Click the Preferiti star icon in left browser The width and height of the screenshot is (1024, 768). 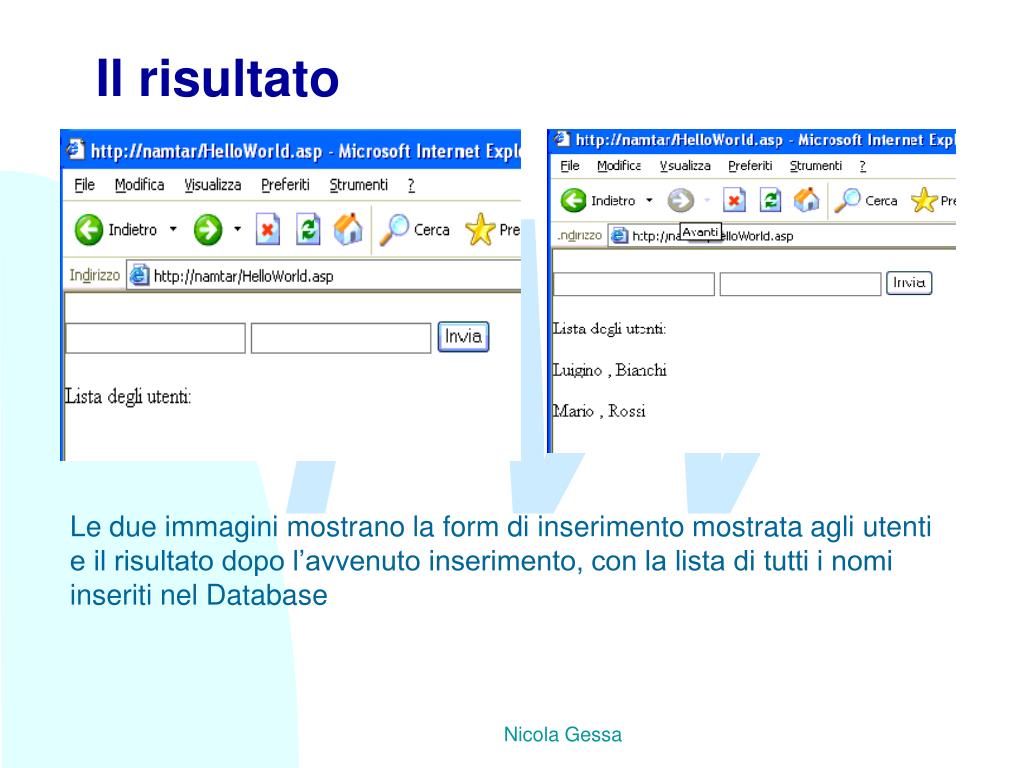click(480, 230)
